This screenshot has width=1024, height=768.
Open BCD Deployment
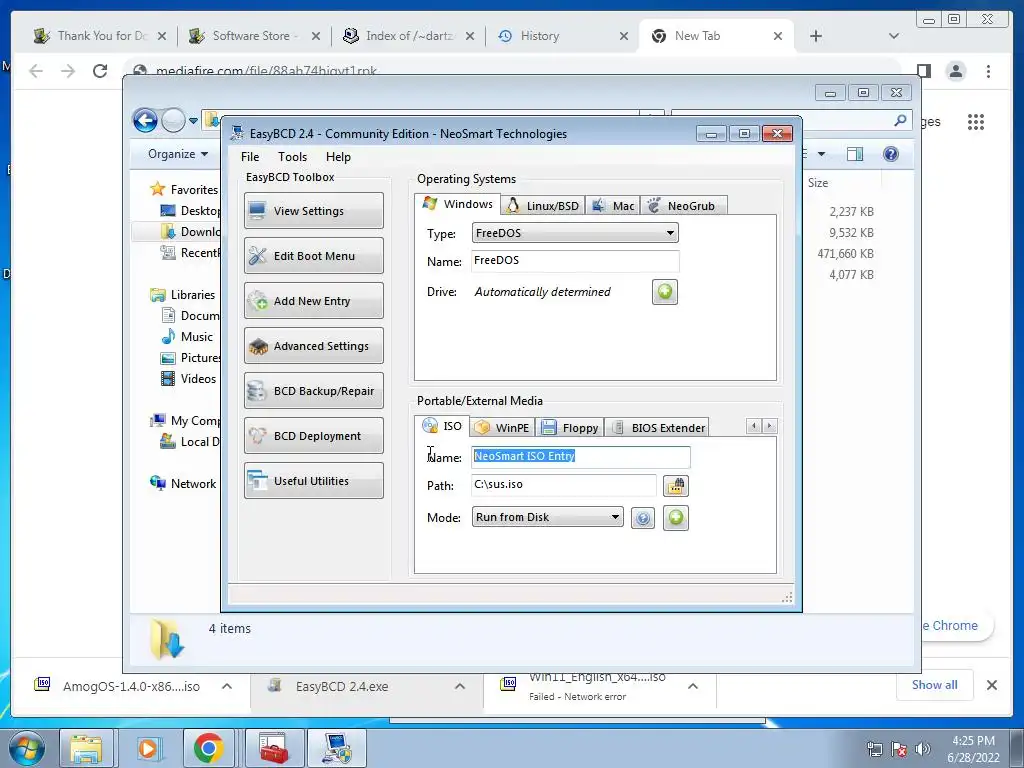(x=313, y=436)
